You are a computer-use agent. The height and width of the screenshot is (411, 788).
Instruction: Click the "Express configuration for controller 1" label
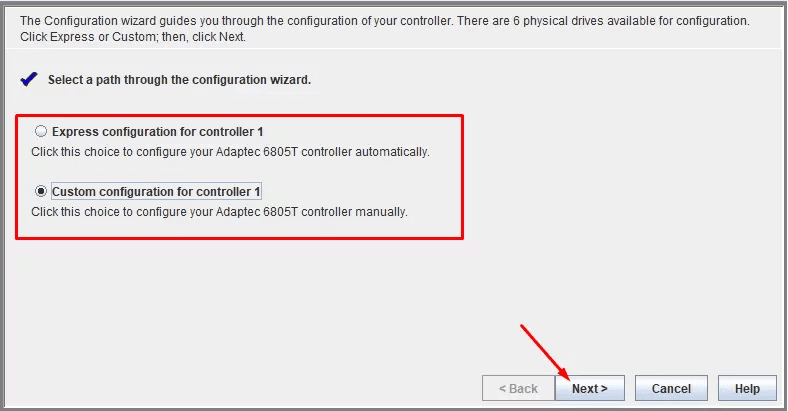(157, 132)
